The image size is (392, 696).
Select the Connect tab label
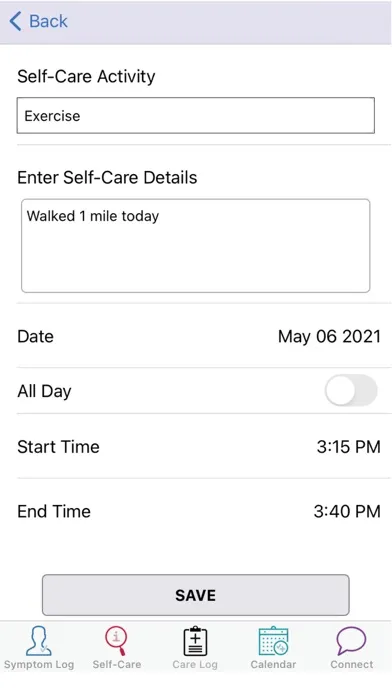(x=352, y=664)
